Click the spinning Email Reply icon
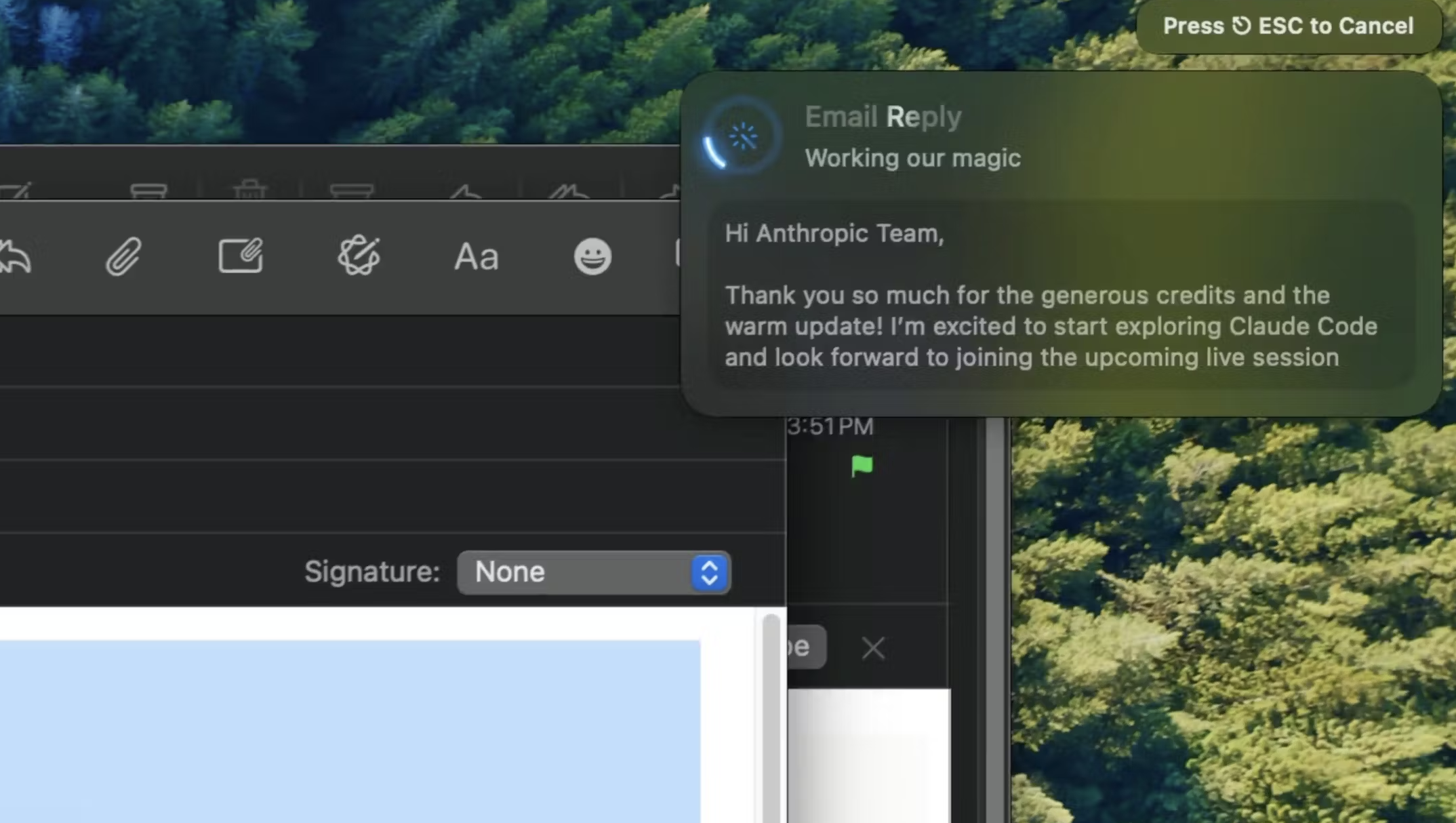This screenshot has height=823, width=1456. click(742, 137)
